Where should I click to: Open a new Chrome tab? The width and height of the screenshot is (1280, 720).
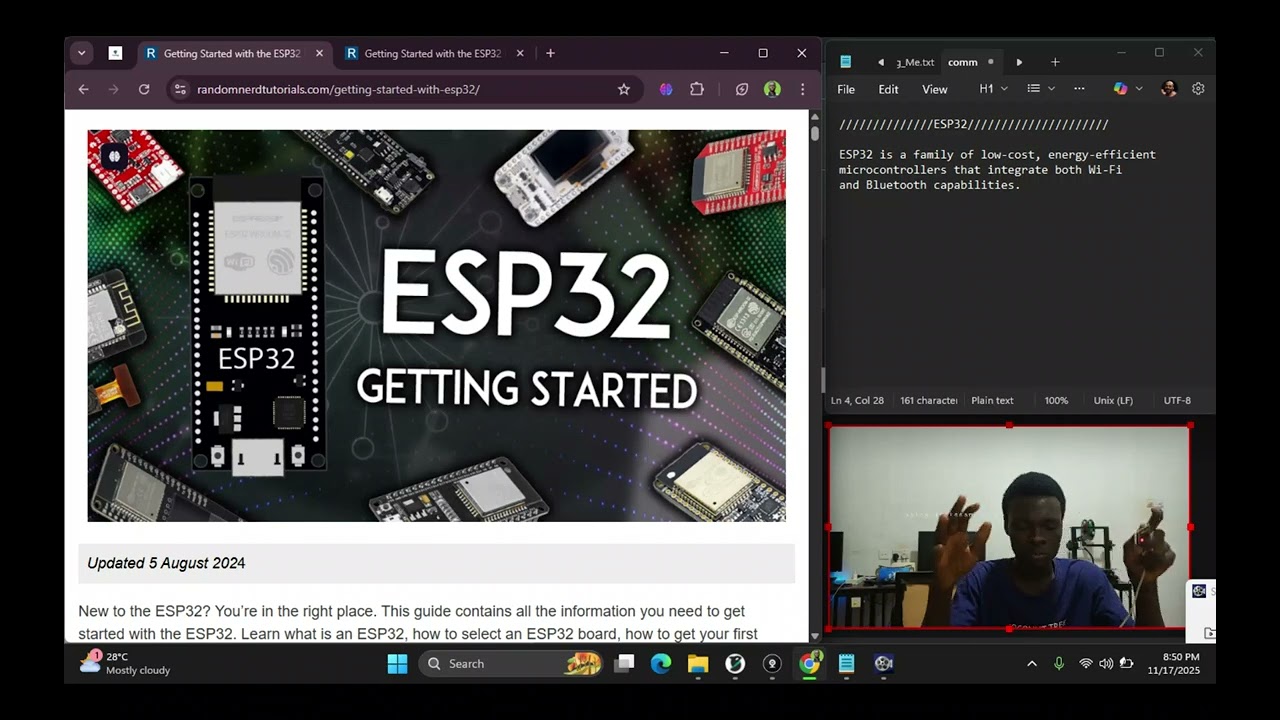tap(550, 53)
